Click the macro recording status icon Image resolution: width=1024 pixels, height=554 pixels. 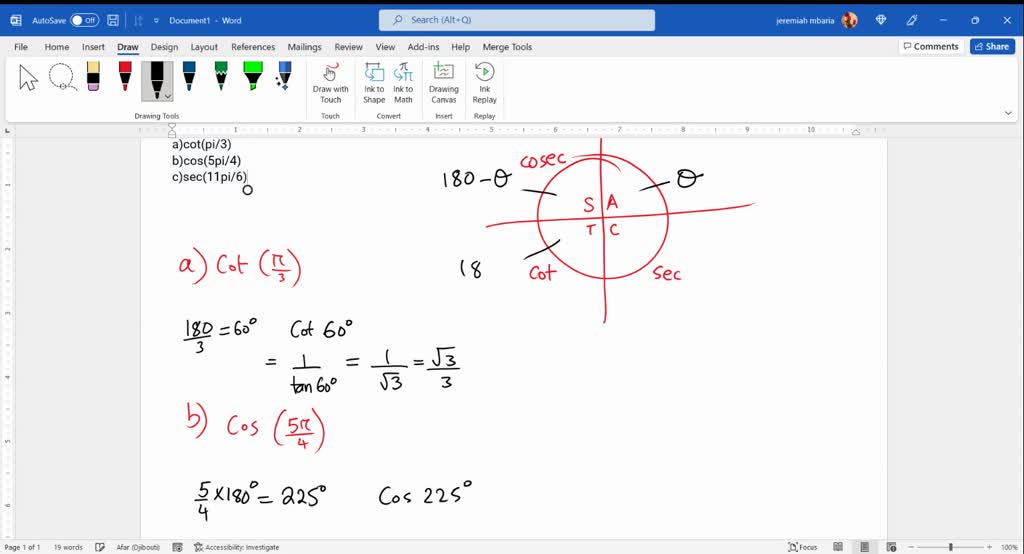(177, 547)
